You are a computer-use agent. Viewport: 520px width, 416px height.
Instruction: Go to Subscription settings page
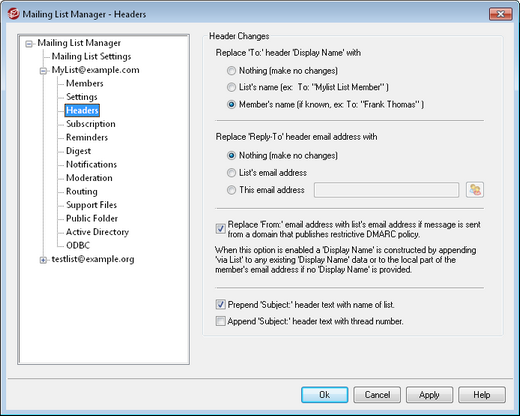tap(91, 124)
